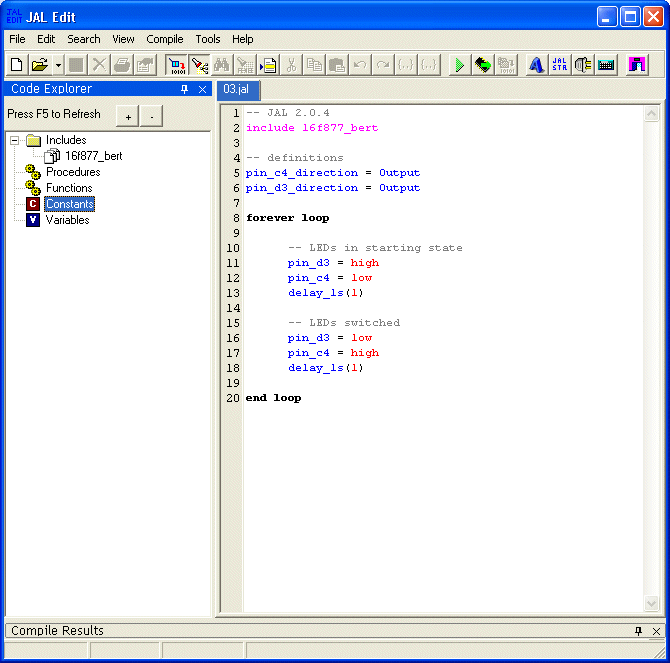Select Functions in Code Explorer
670x663 pixels.
[x=69, y=188]
